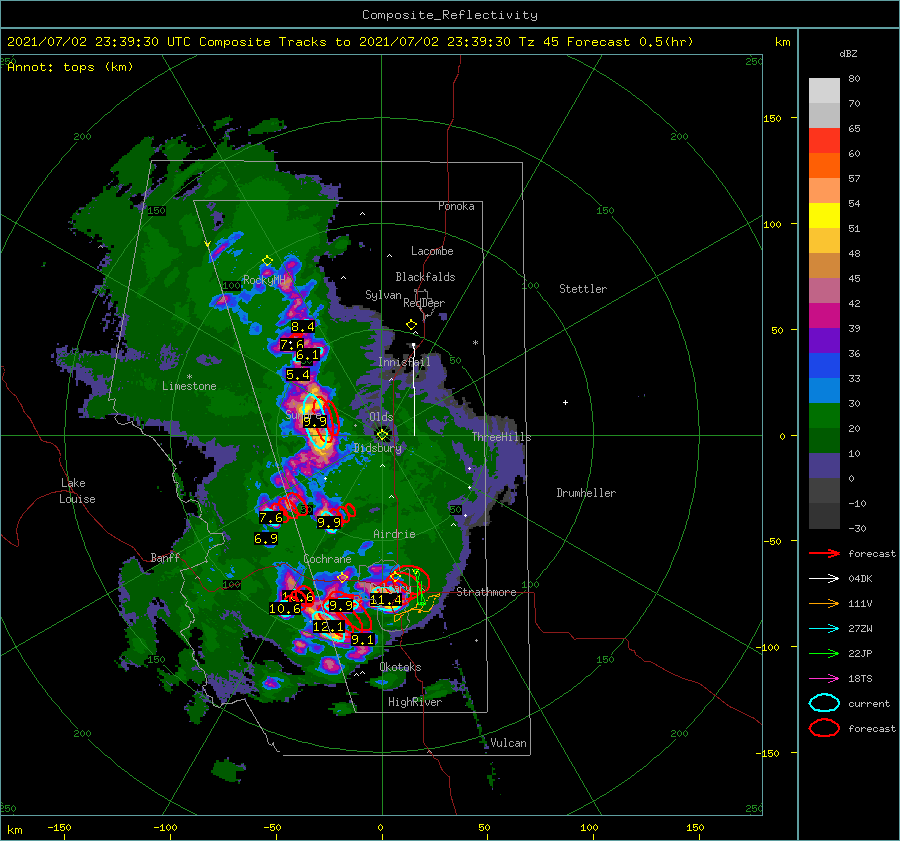Viewport: 900px width, 841px height.
Task: Click the dBZ legend heading
Action: (x=848, y=53)
